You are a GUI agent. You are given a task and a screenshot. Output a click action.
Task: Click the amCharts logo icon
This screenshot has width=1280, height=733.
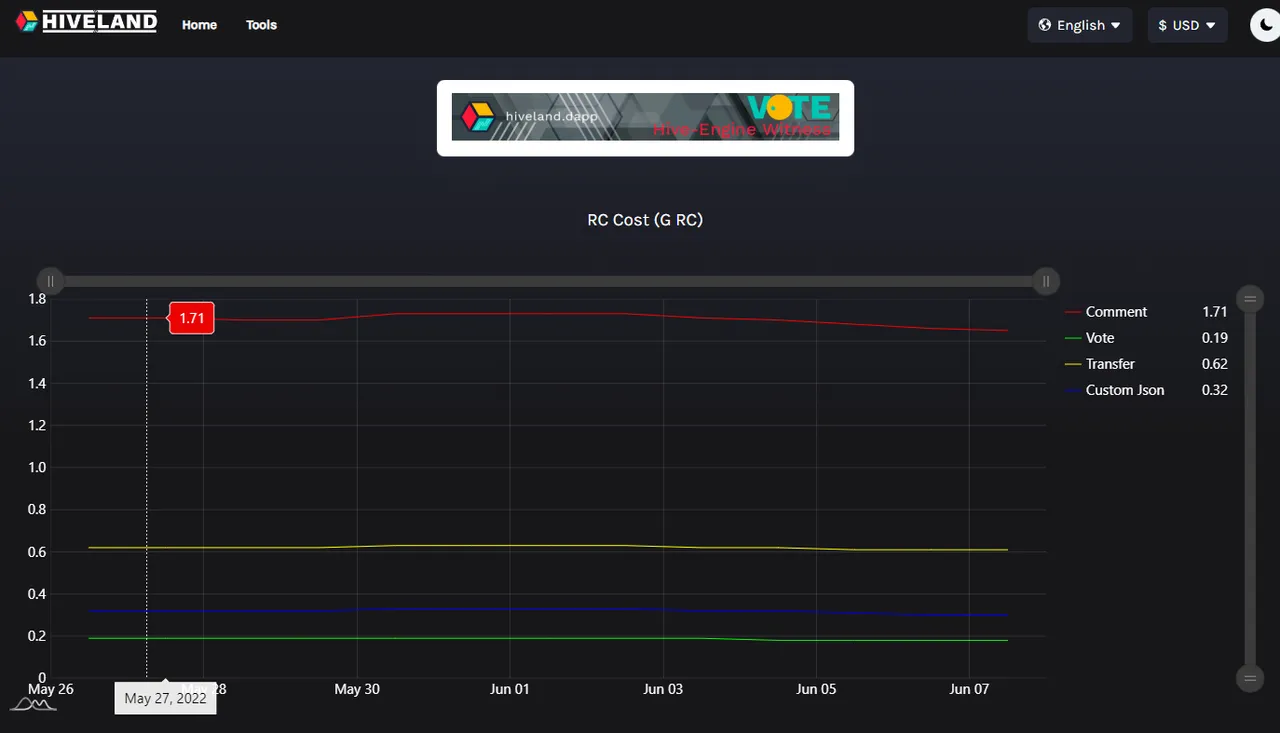point(33,705)
